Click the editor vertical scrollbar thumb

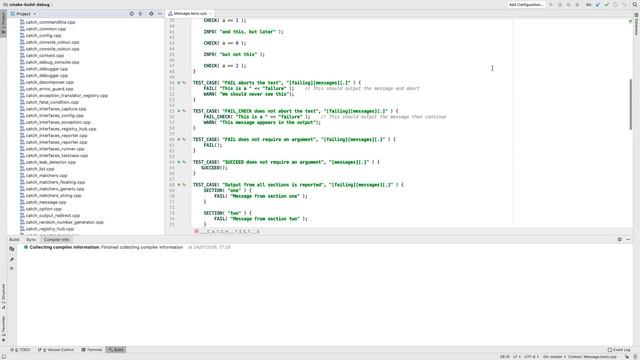pos(631,104)
